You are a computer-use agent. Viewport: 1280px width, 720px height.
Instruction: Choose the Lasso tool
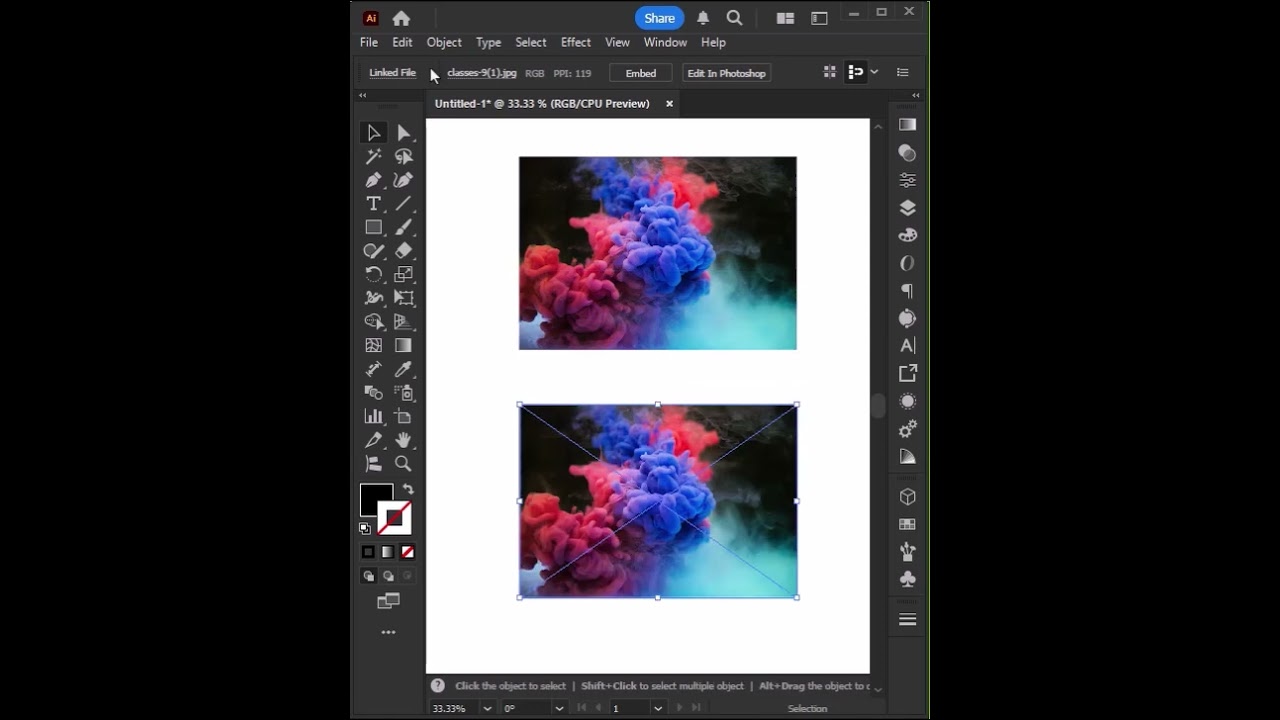(x=403, y=157)
